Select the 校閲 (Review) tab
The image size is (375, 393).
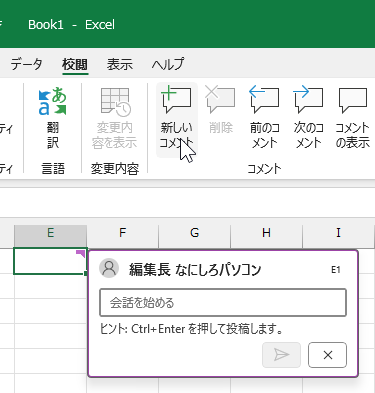tap(75, 64)
